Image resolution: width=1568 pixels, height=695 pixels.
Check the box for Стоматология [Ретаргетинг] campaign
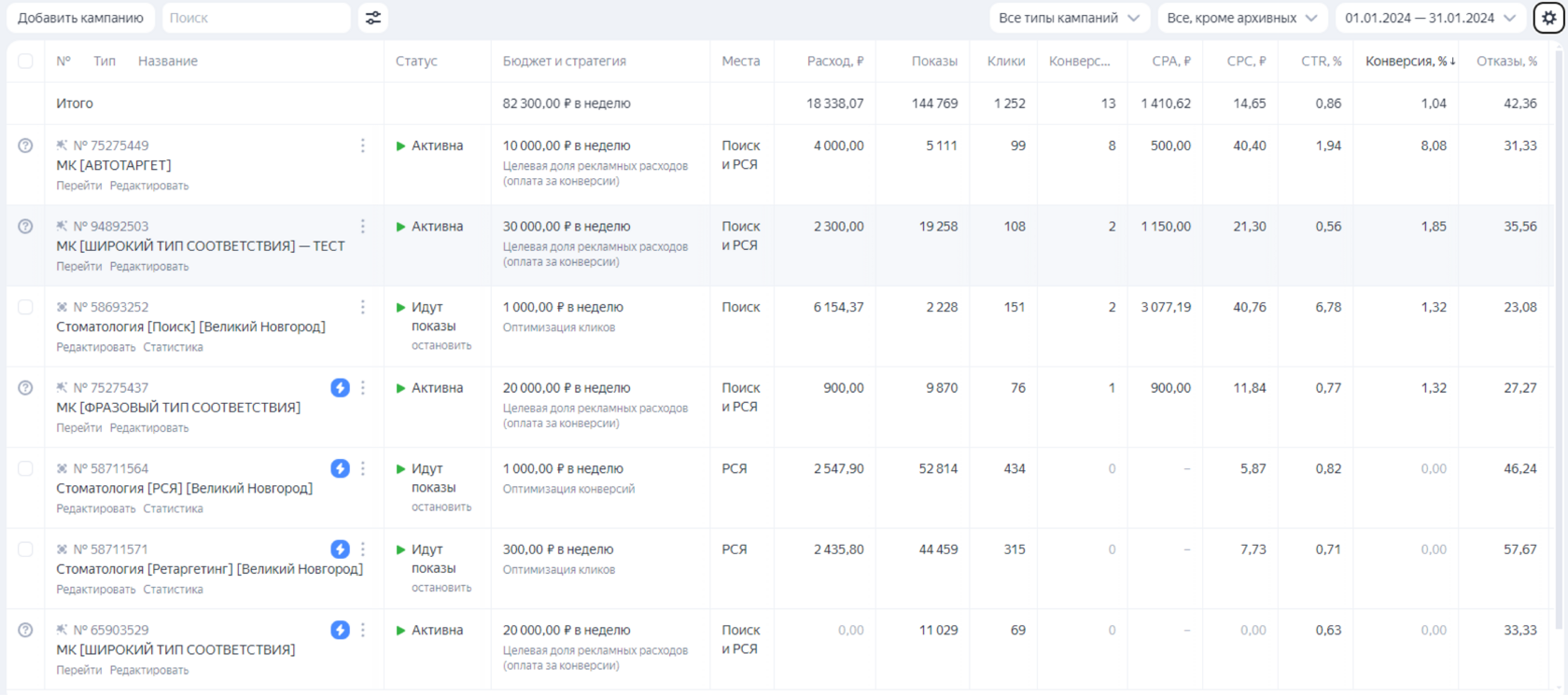point(26,549)
